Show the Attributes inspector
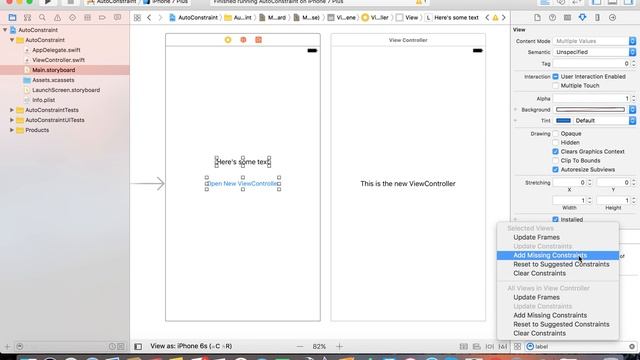Image resolution: width=640 pixels, height=360 pixels. 582,18
